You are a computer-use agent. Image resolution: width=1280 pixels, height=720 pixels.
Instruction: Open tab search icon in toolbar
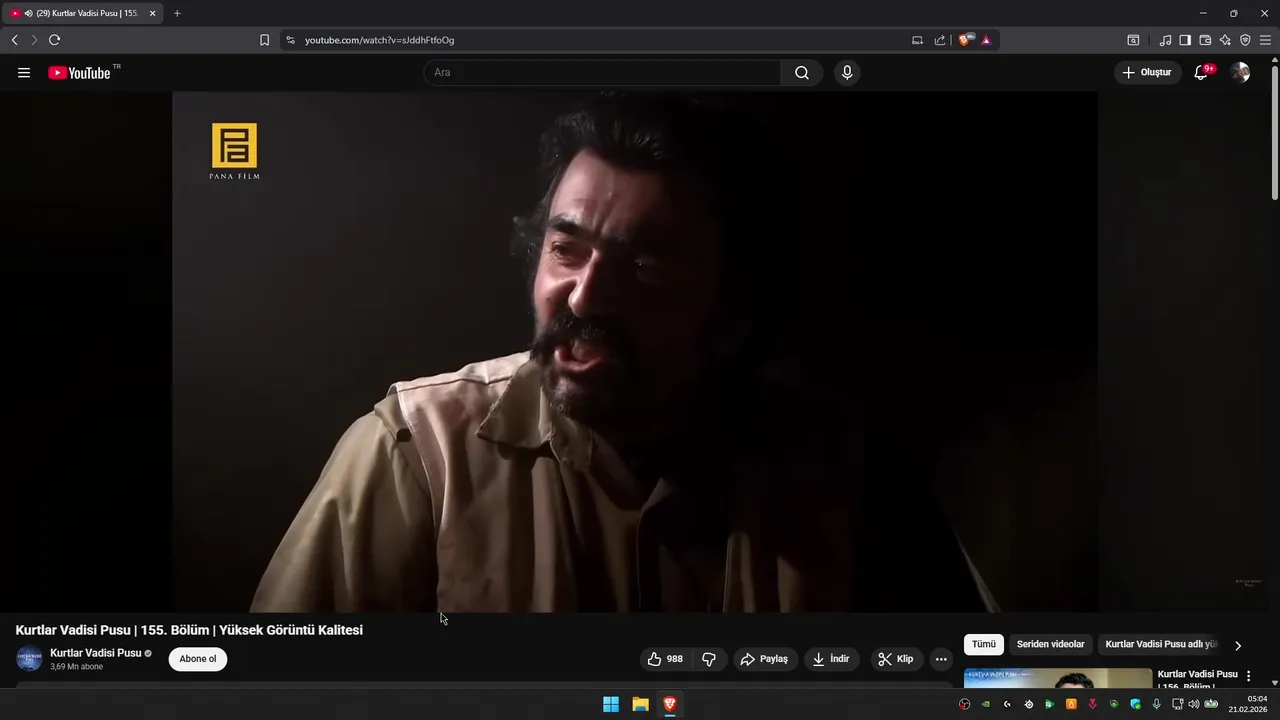(x=1133, y=40)
